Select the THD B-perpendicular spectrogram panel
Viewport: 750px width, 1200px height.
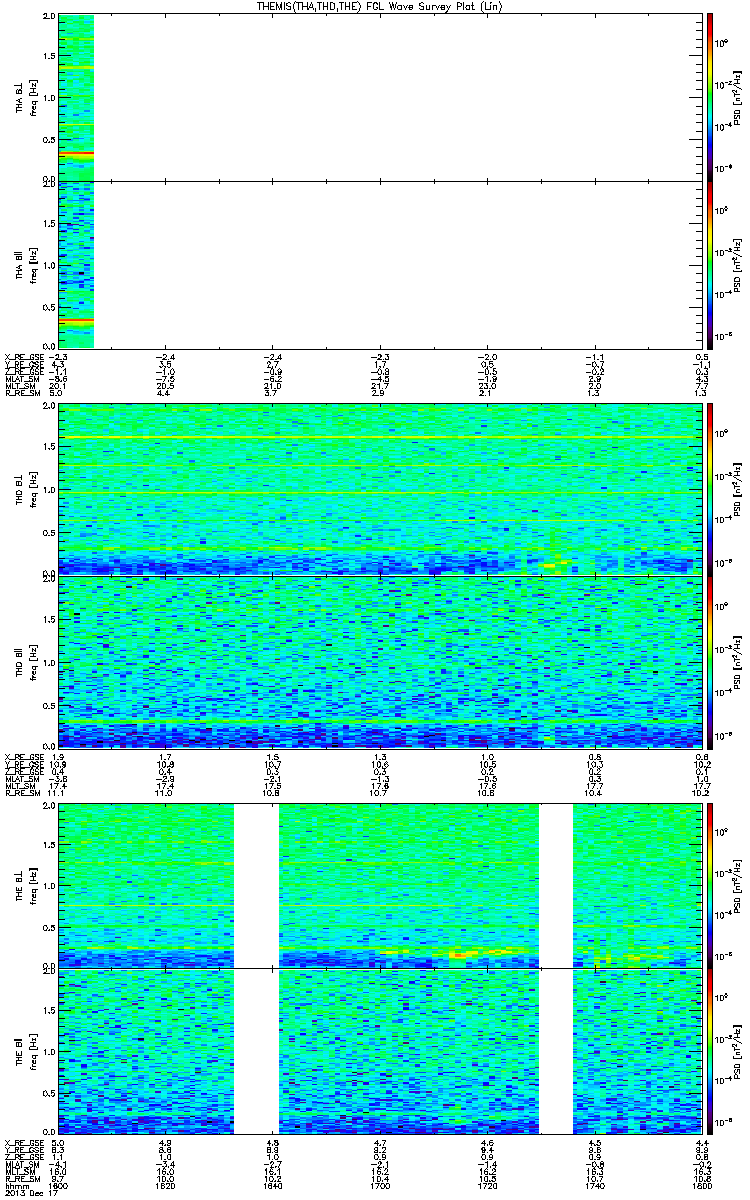point(380,489)
